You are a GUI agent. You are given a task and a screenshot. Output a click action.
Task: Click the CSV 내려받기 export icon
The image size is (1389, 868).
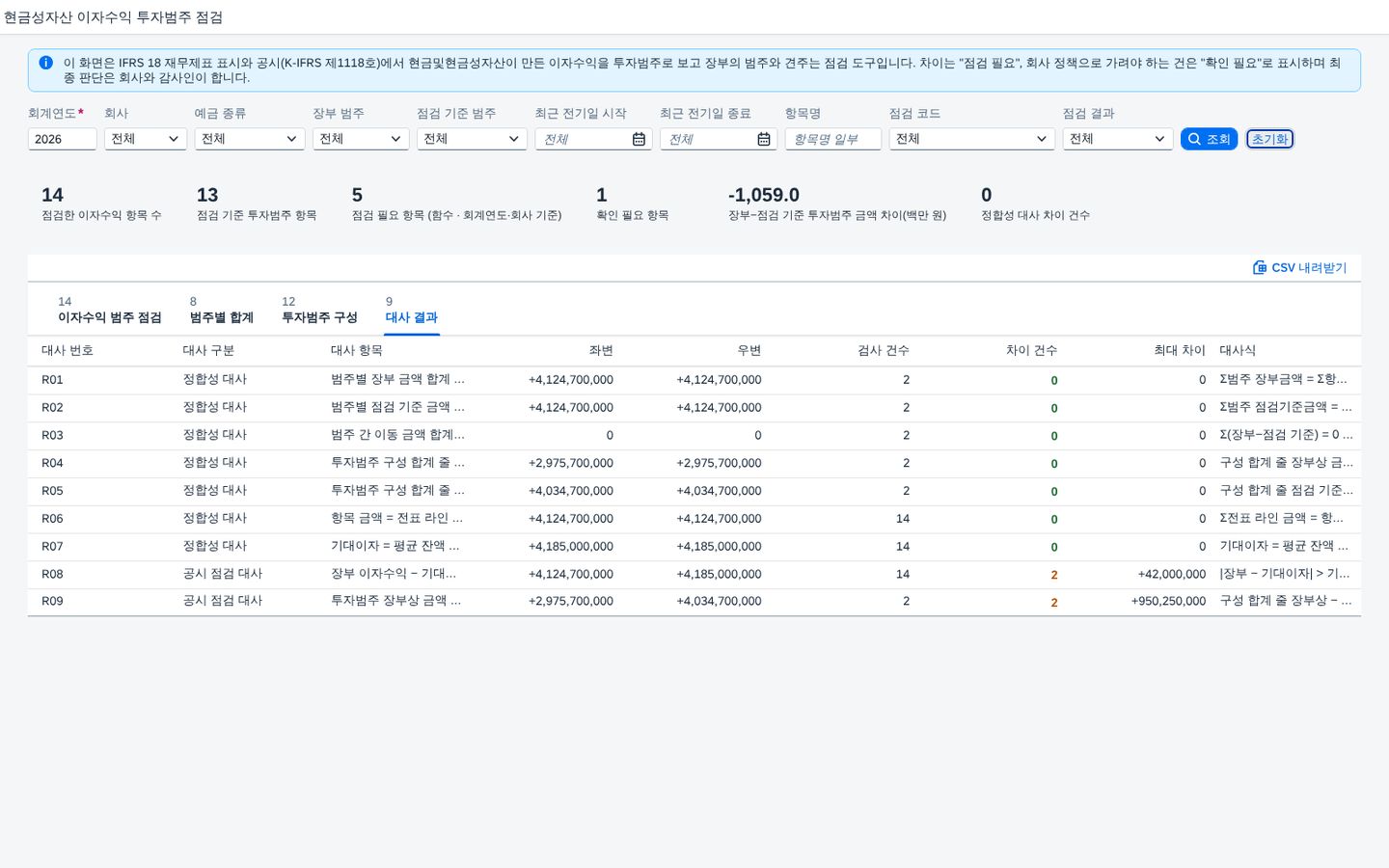(1260, 268)
